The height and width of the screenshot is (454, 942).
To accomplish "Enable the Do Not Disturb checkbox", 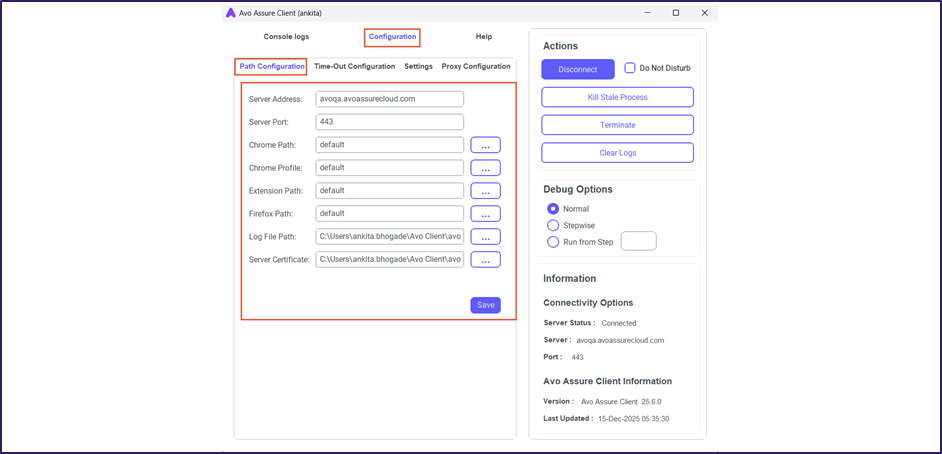I will 630,68.
